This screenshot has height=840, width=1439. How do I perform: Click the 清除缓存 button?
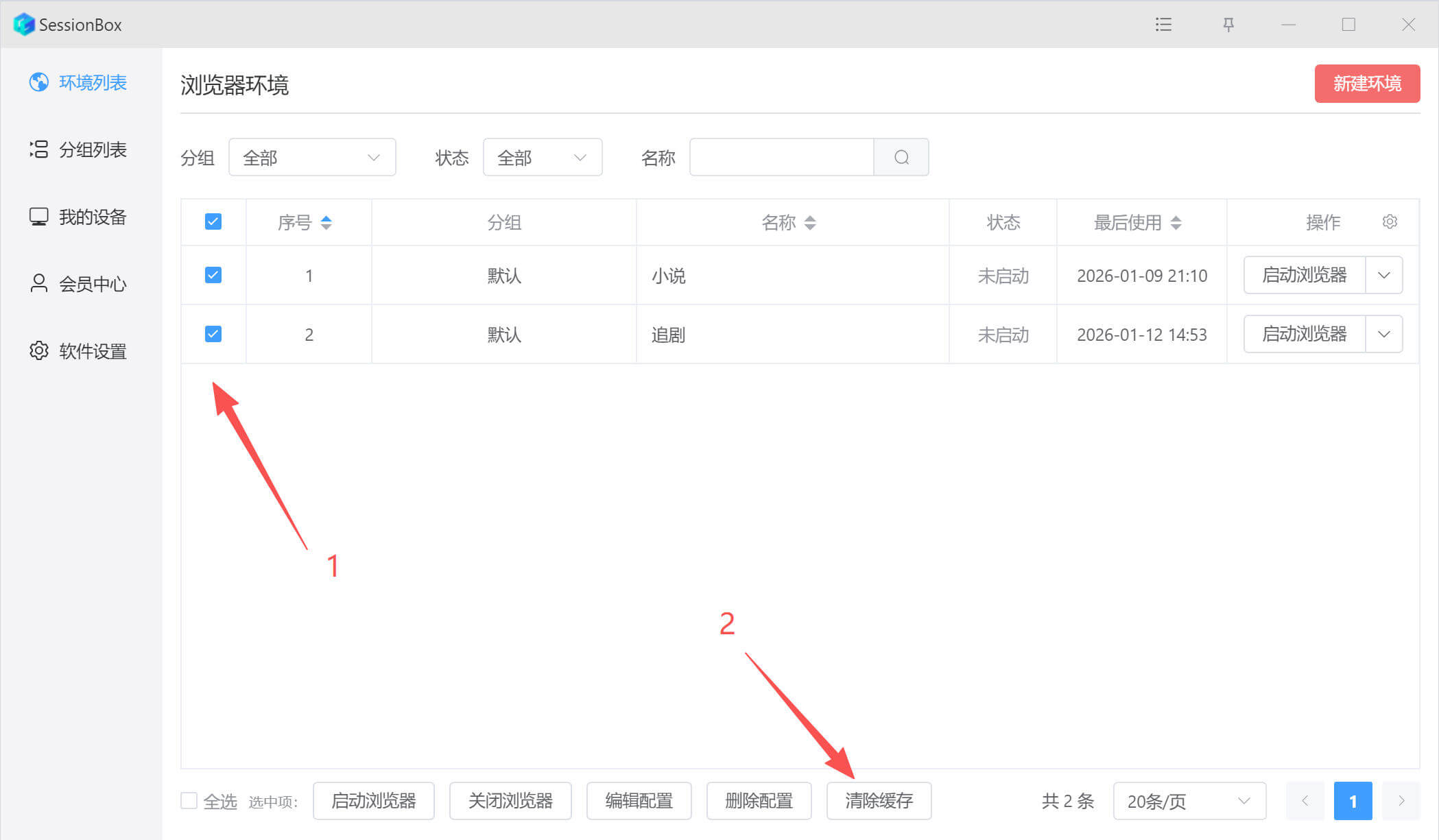point(879,801)
